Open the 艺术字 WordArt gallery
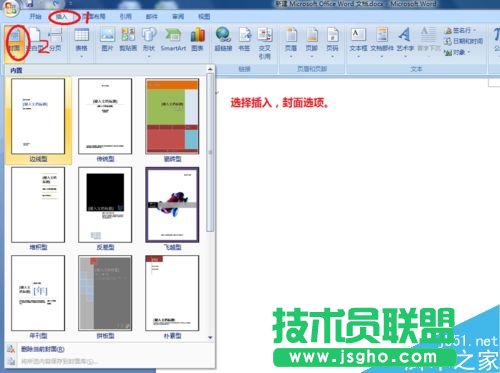The image size is (500, 373). tap(405, 43)
